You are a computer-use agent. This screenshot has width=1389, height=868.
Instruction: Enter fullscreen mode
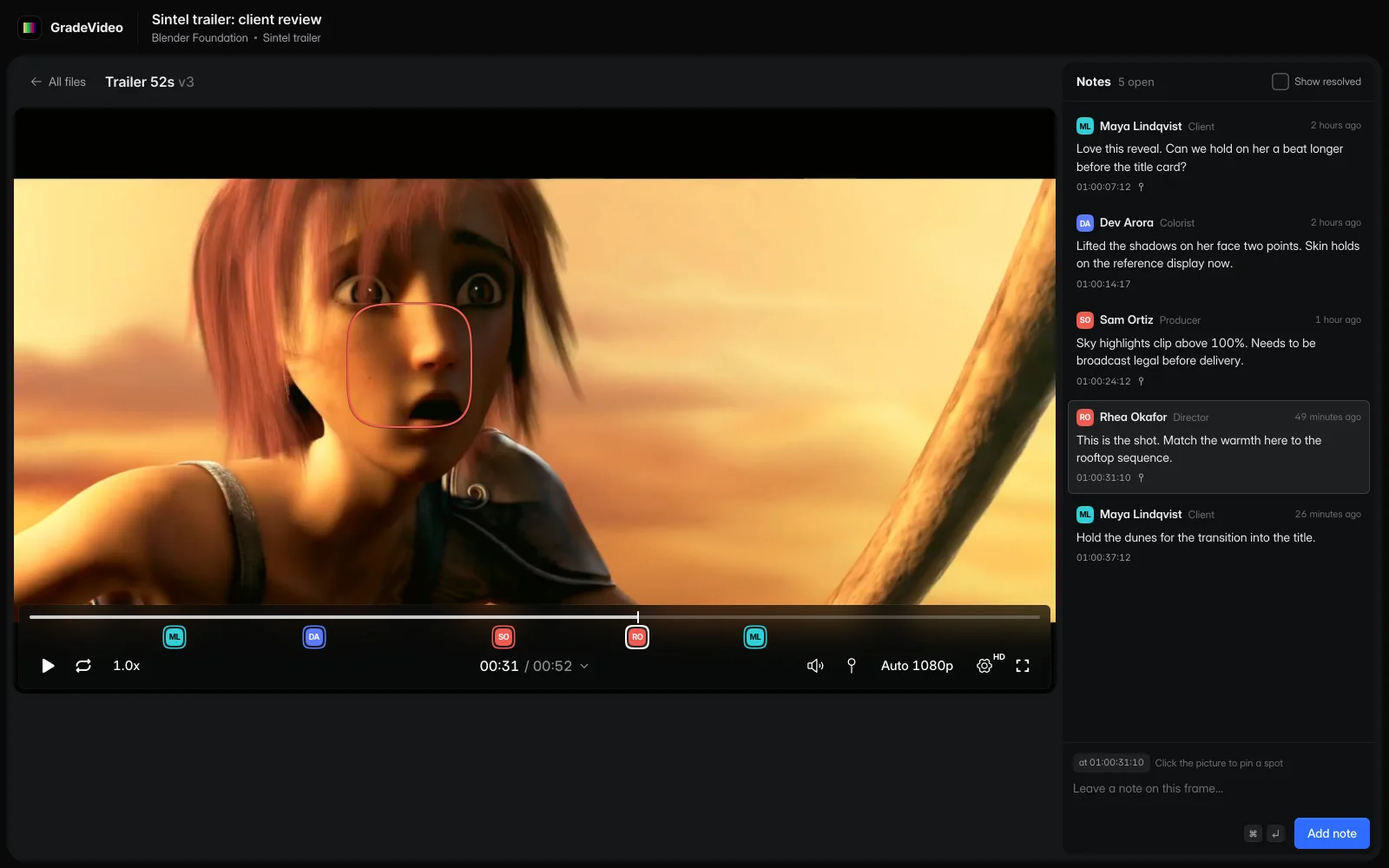(x=1023, y=666)
